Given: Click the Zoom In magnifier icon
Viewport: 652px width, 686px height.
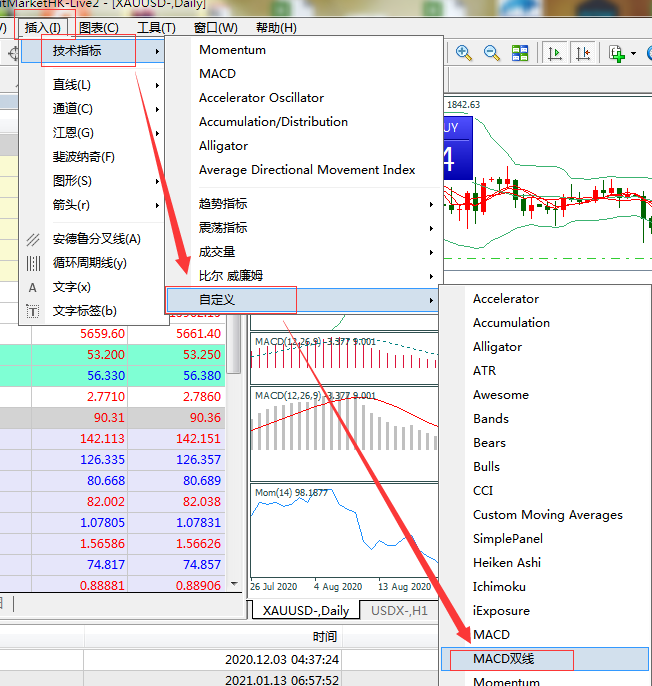Looking at the screenshot, I should [464, 53].
